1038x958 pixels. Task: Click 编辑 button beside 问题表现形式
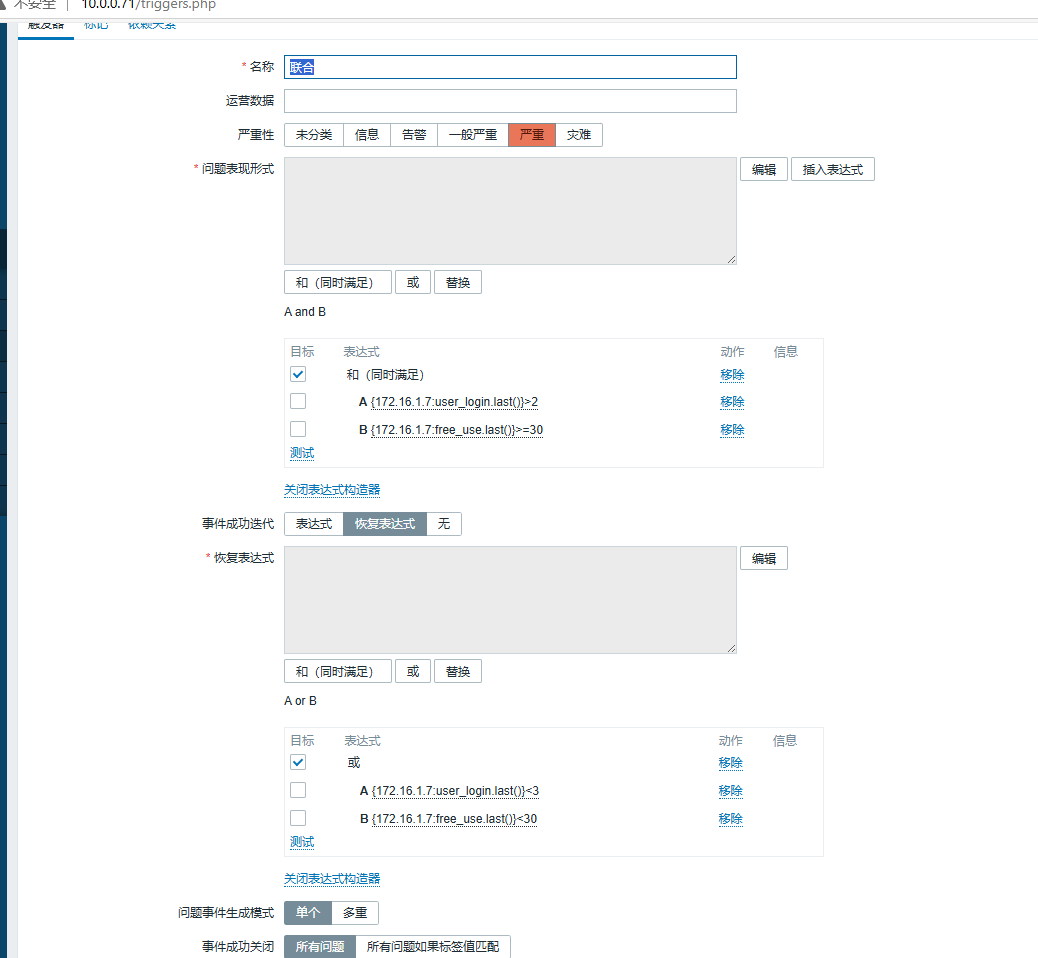coord(763,169)
